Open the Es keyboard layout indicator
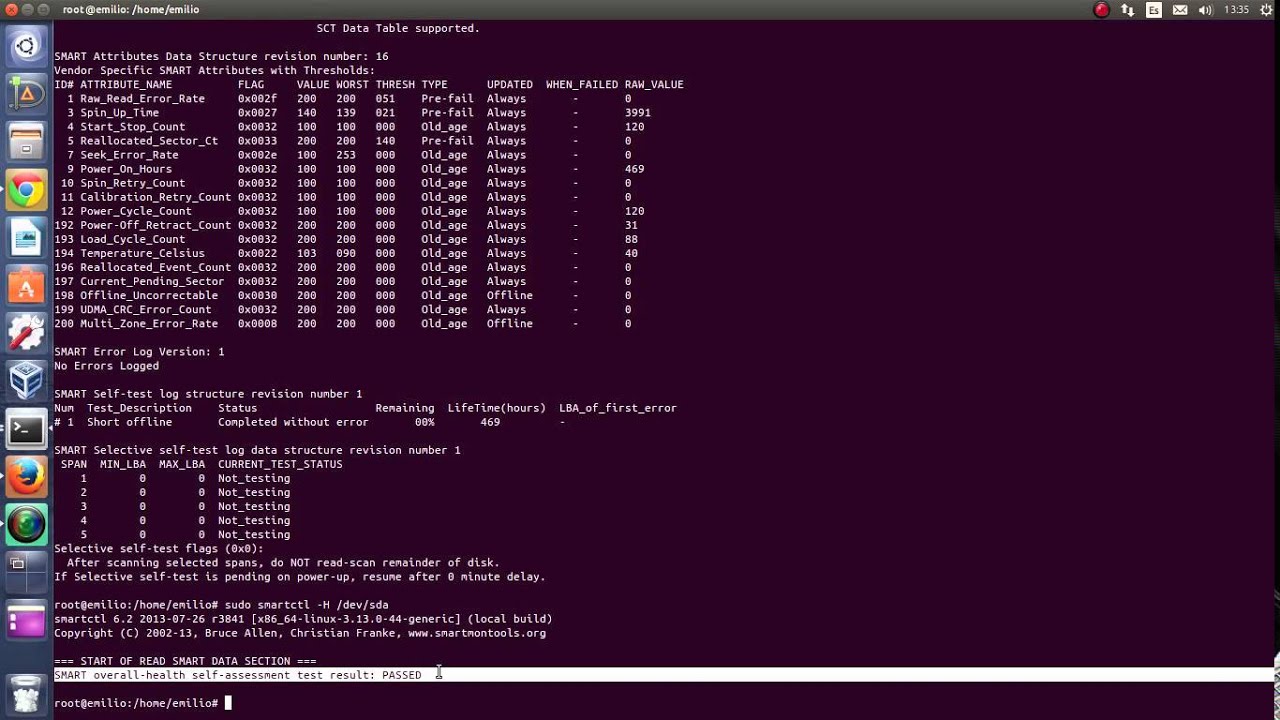The image size is (1280, 720). tap(1154, 10)
